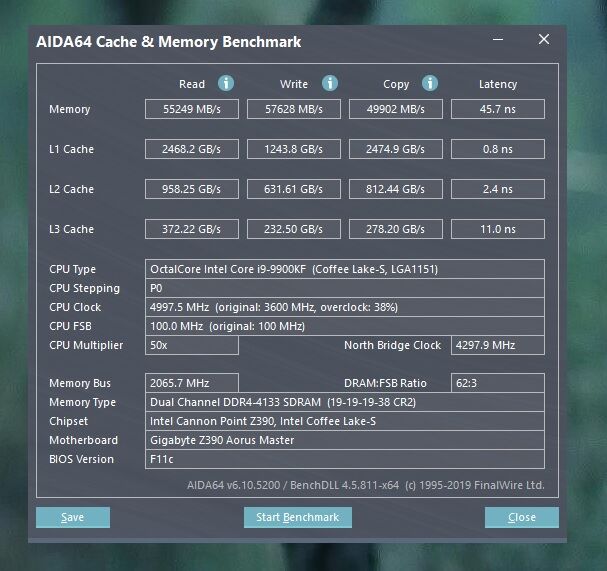Click the CPU Stepping value P0
This screenshot has height=571, width=607.
[345, 288]
